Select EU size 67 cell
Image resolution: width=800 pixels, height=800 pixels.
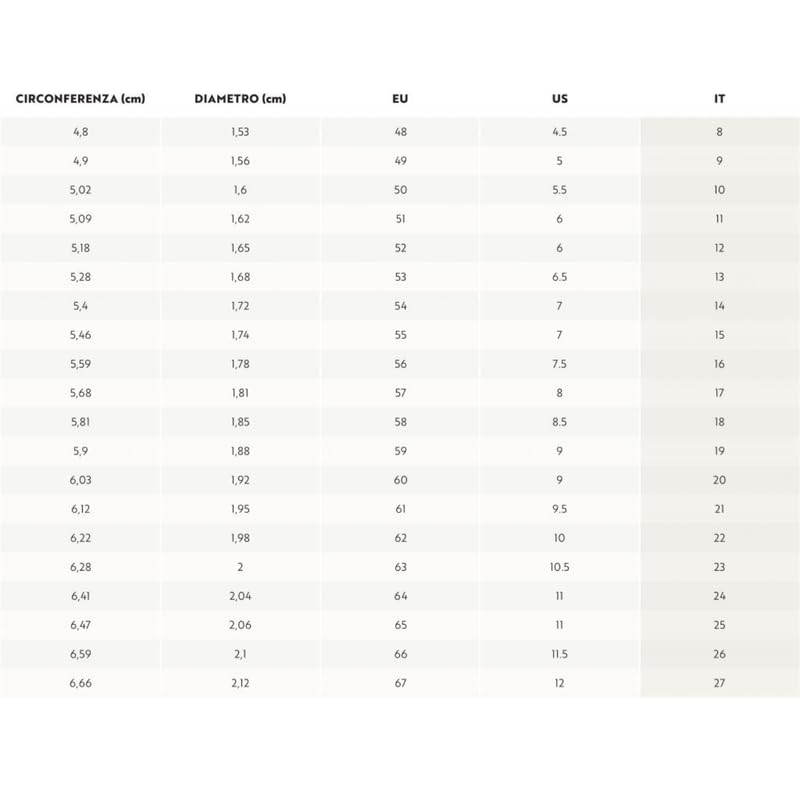pyautogui.click(x=401, y=683)
